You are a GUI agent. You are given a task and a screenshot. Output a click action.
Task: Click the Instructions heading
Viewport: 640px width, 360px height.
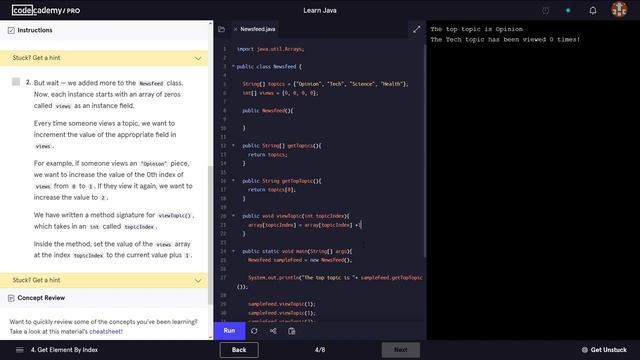click(35, 30)
